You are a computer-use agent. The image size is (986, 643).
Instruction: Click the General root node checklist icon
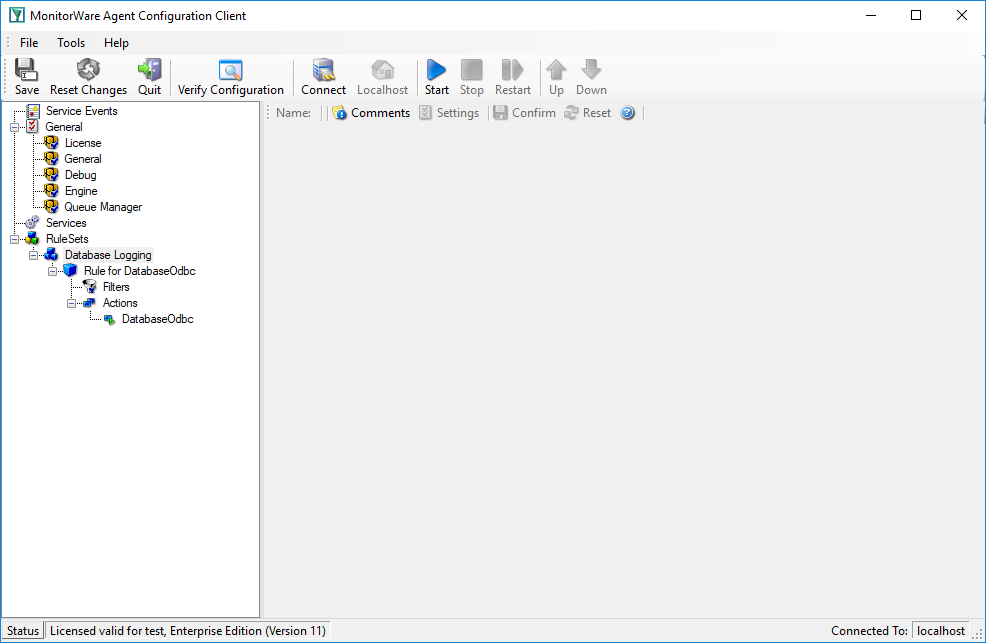click(33, 127)
